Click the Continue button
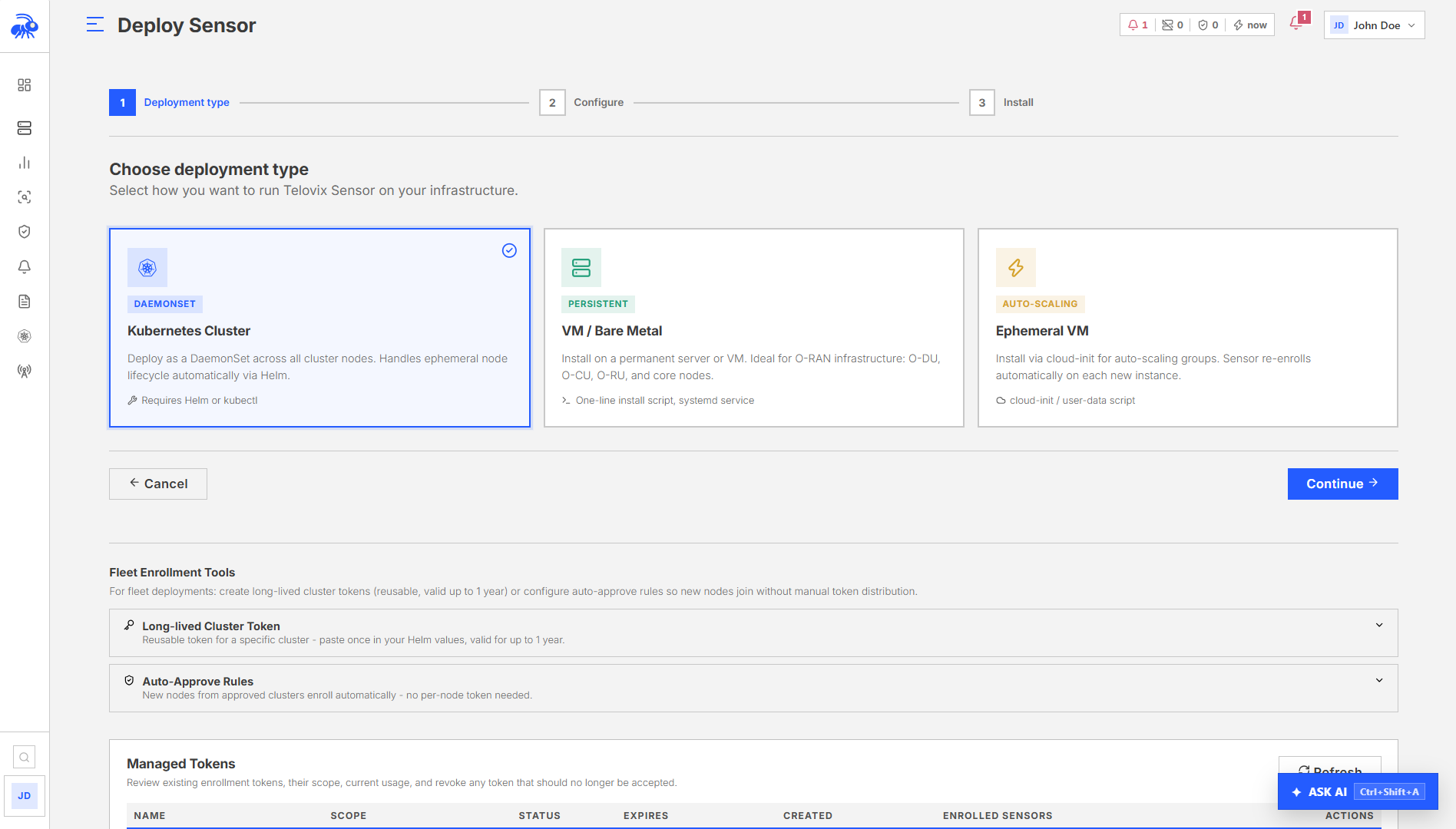 point(1343,484)
